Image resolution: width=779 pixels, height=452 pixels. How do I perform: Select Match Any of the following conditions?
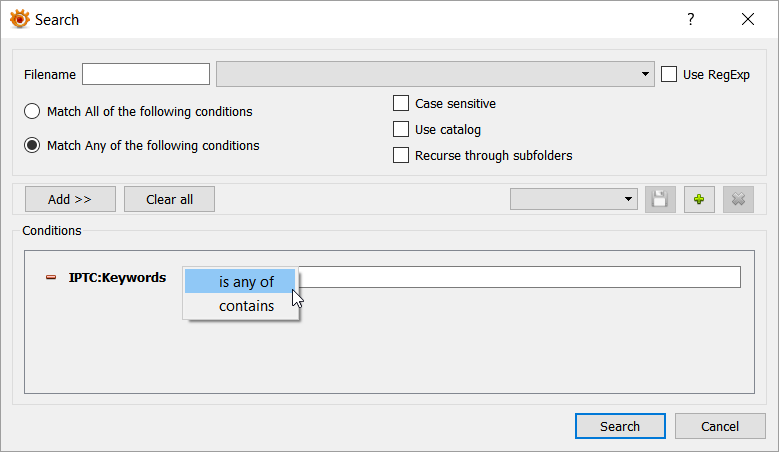click(32, 146)
